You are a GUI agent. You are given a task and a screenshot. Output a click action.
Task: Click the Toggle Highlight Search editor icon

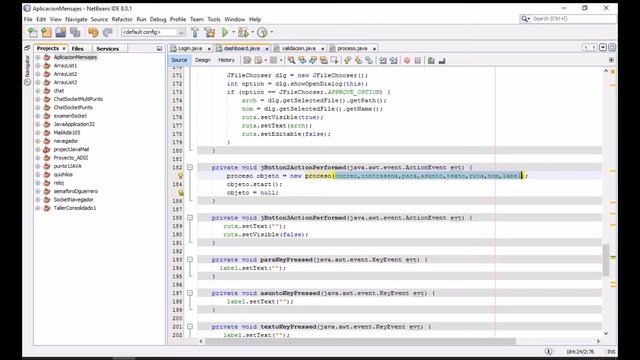(324, 60)
